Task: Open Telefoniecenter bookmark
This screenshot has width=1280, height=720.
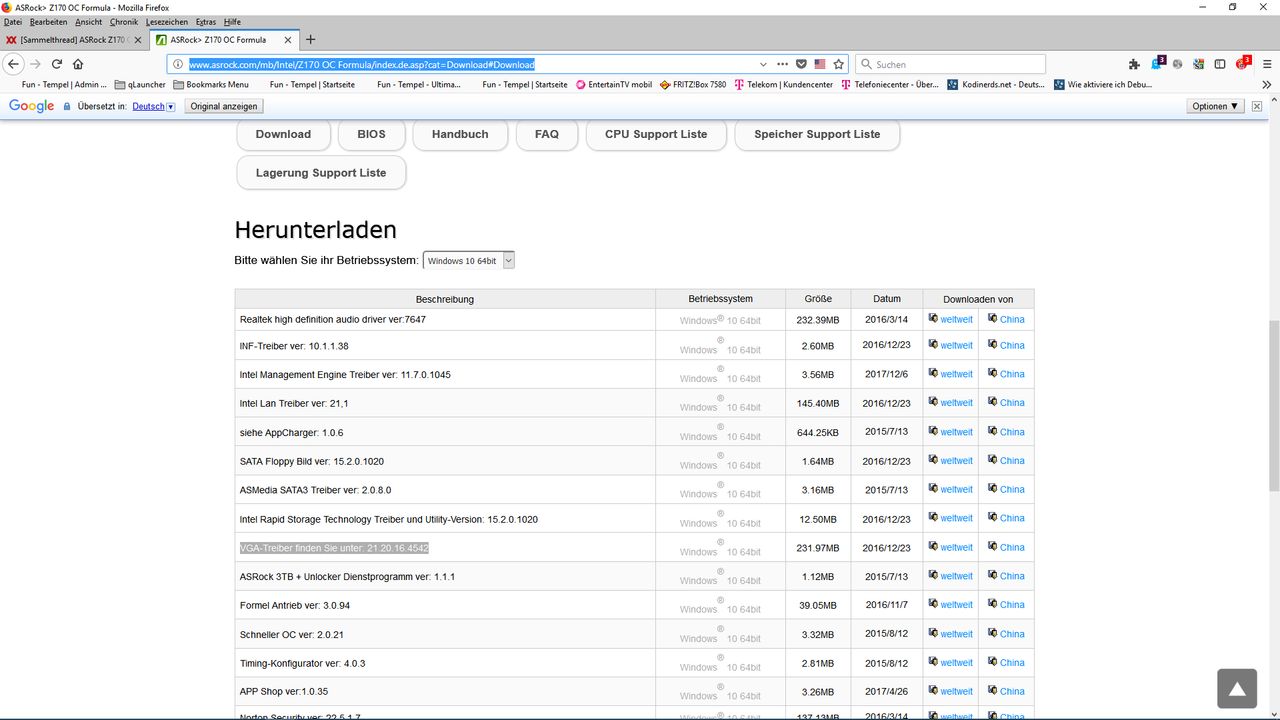Action: coord(890,85)
